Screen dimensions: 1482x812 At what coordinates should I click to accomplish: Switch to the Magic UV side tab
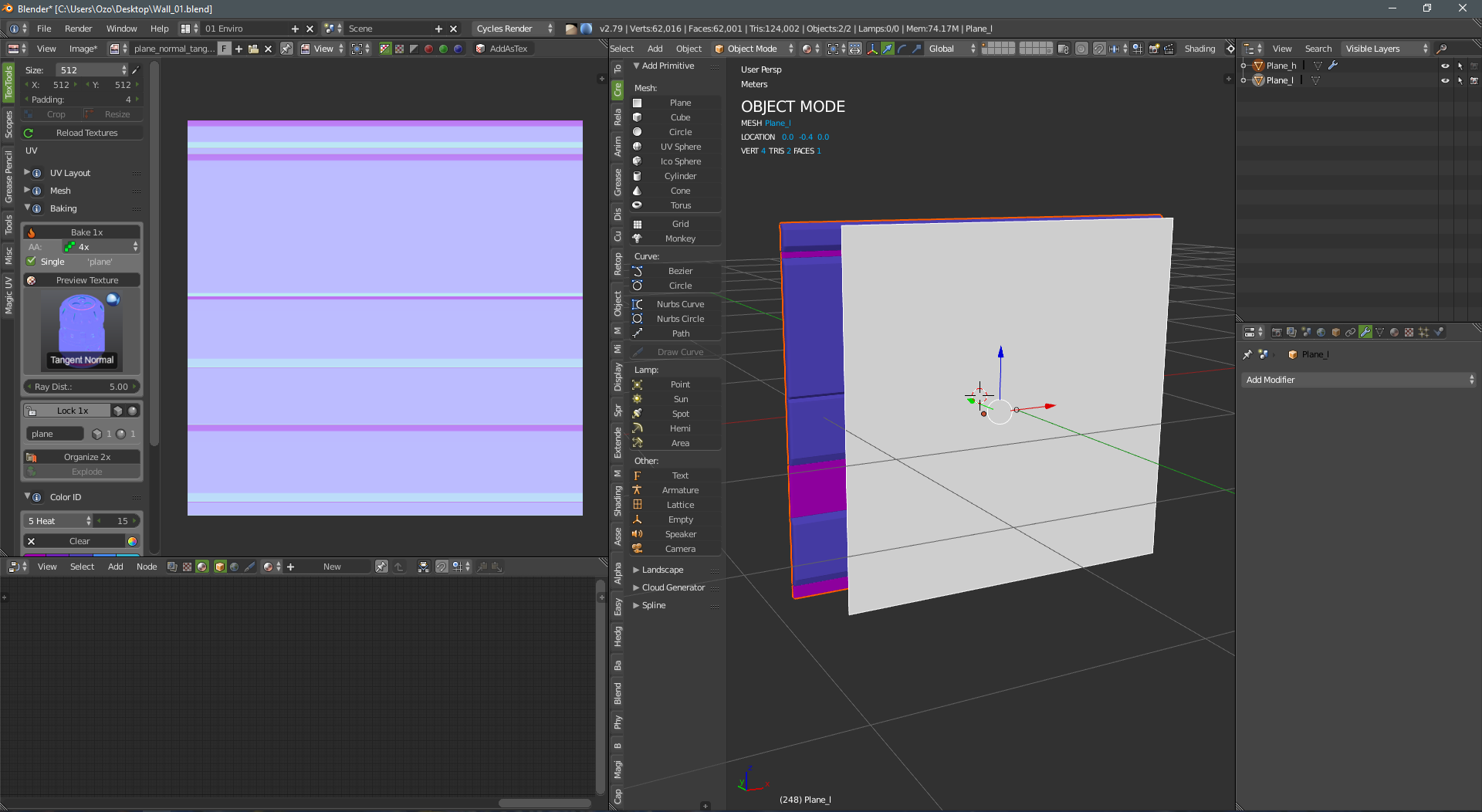[x=8, y=295]
